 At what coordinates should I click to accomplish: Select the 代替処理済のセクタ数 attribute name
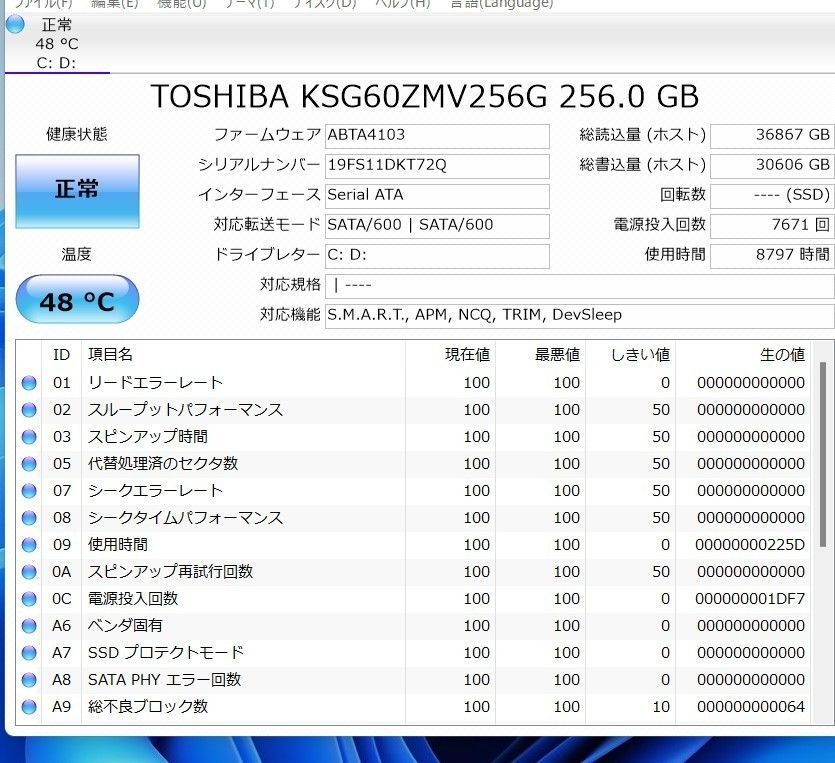163,464
